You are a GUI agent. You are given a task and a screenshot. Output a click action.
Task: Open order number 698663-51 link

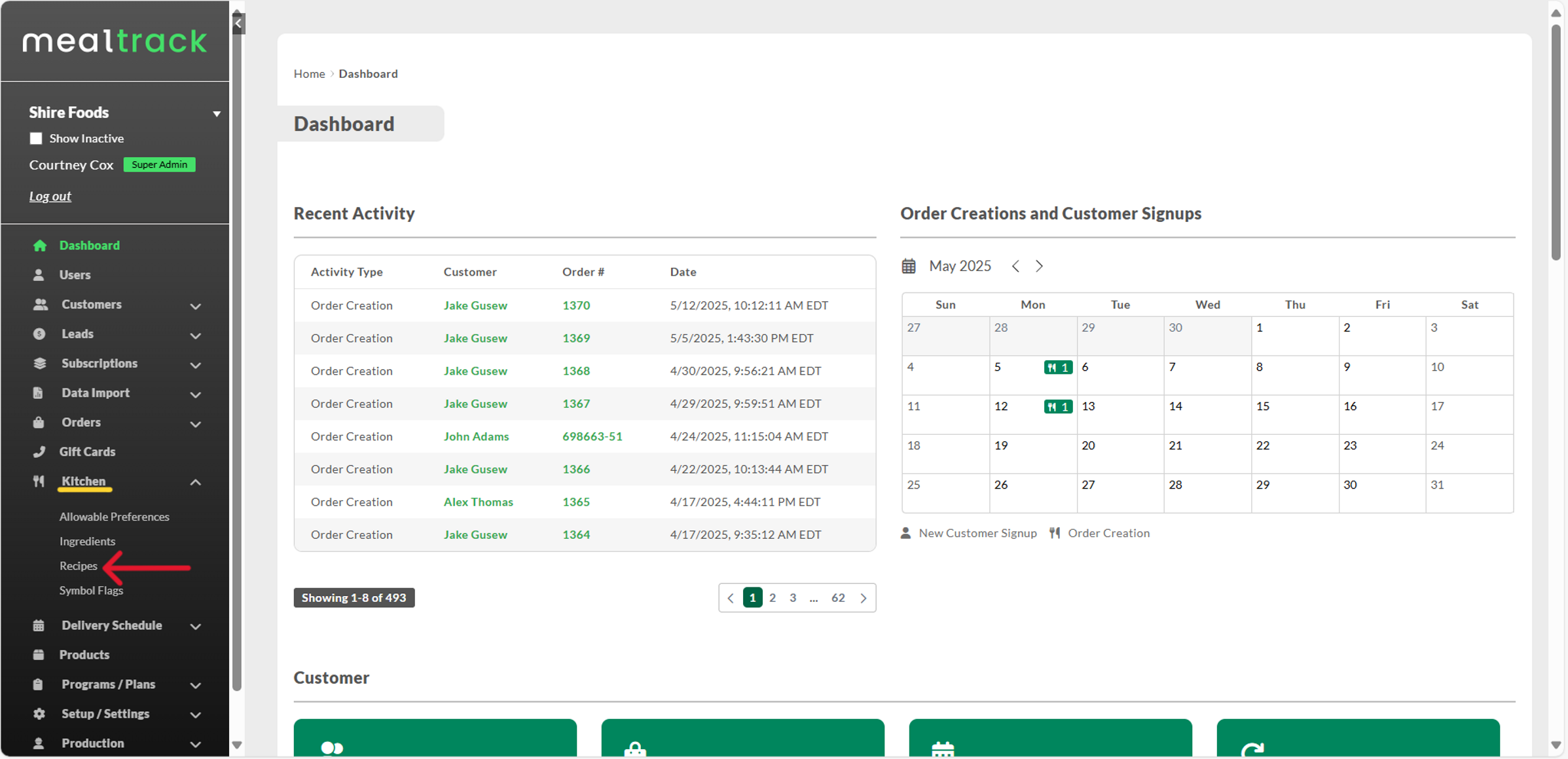(592, 437)
